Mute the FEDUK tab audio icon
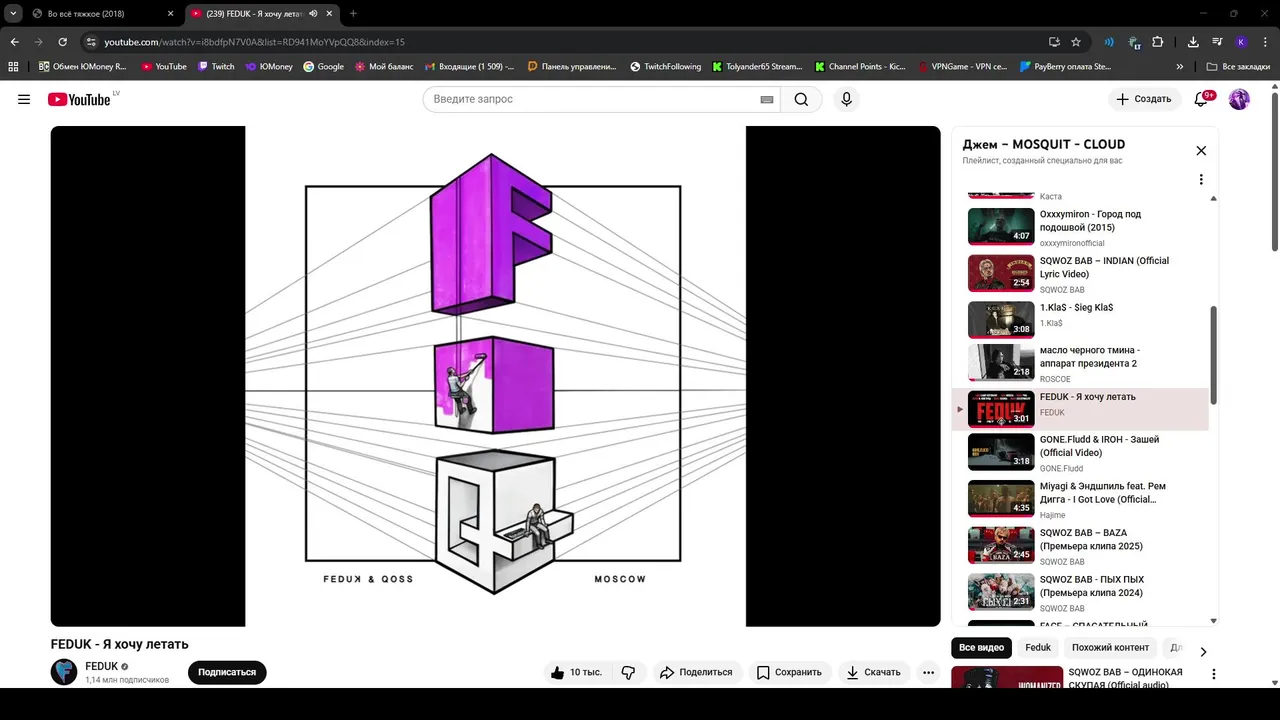This screenshot has height=720, width=1280. point(313,14)
